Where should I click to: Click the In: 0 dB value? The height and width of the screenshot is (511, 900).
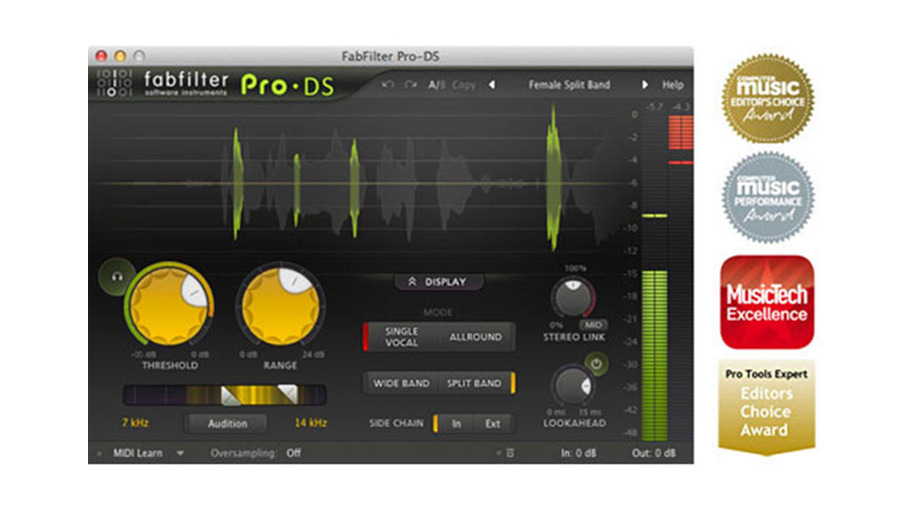pyautogui.click(x=579, y=453)
